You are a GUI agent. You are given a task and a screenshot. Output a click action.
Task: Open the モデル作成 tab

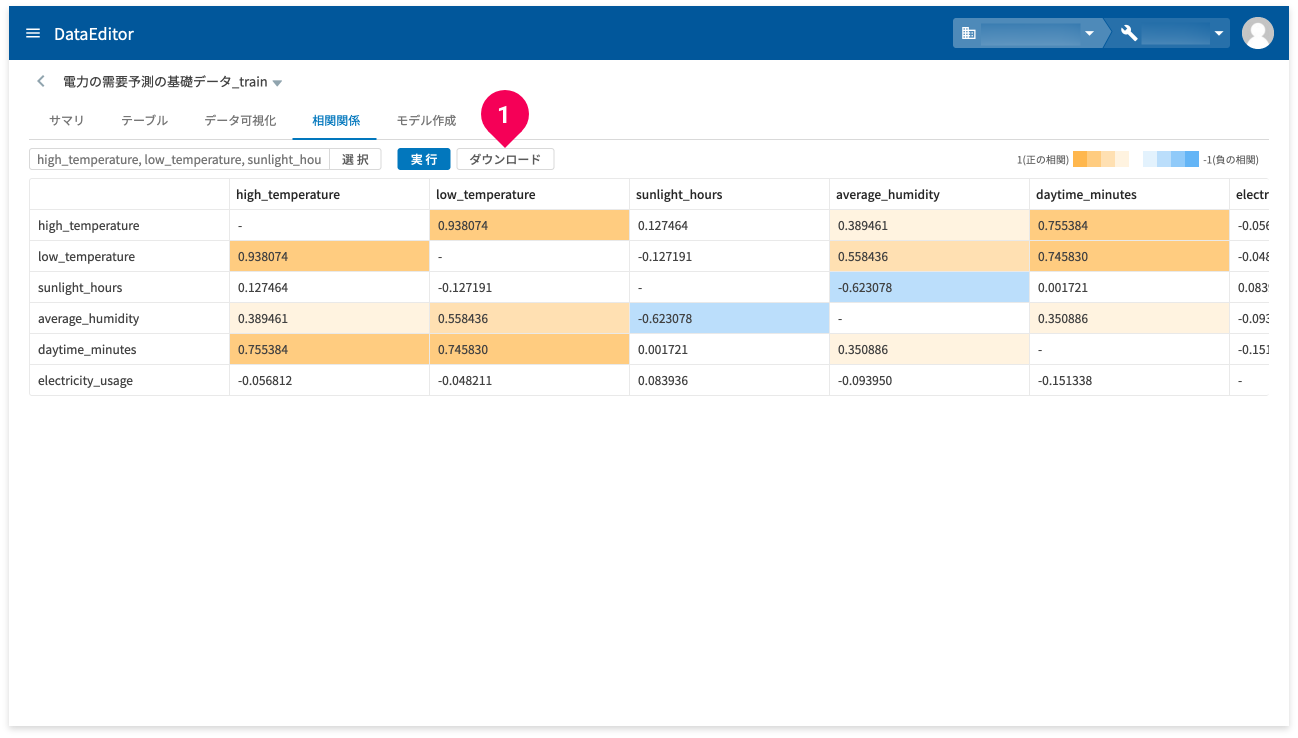426,120
